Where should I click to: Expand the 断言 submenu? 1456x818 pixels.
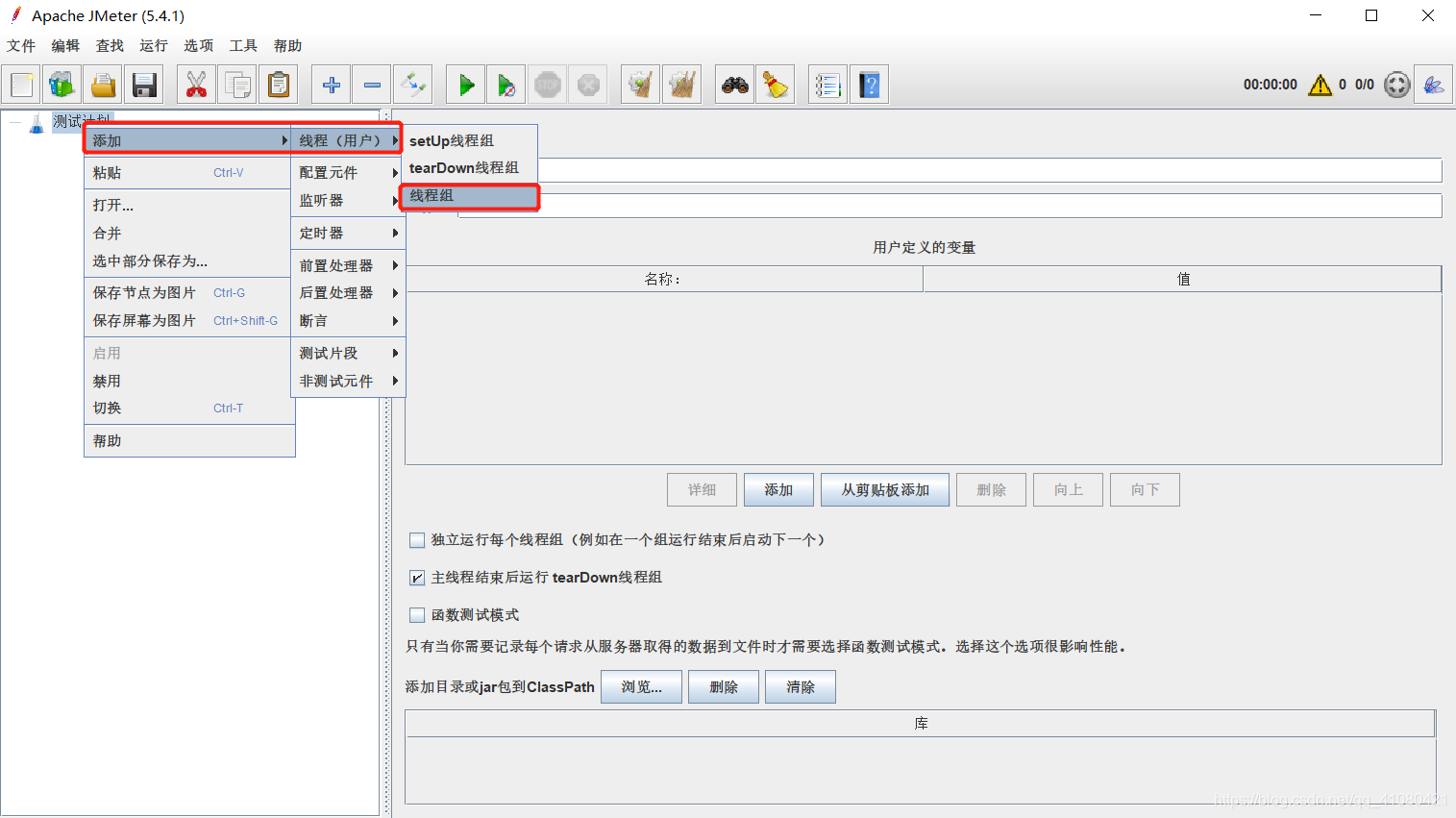(348, 321)
